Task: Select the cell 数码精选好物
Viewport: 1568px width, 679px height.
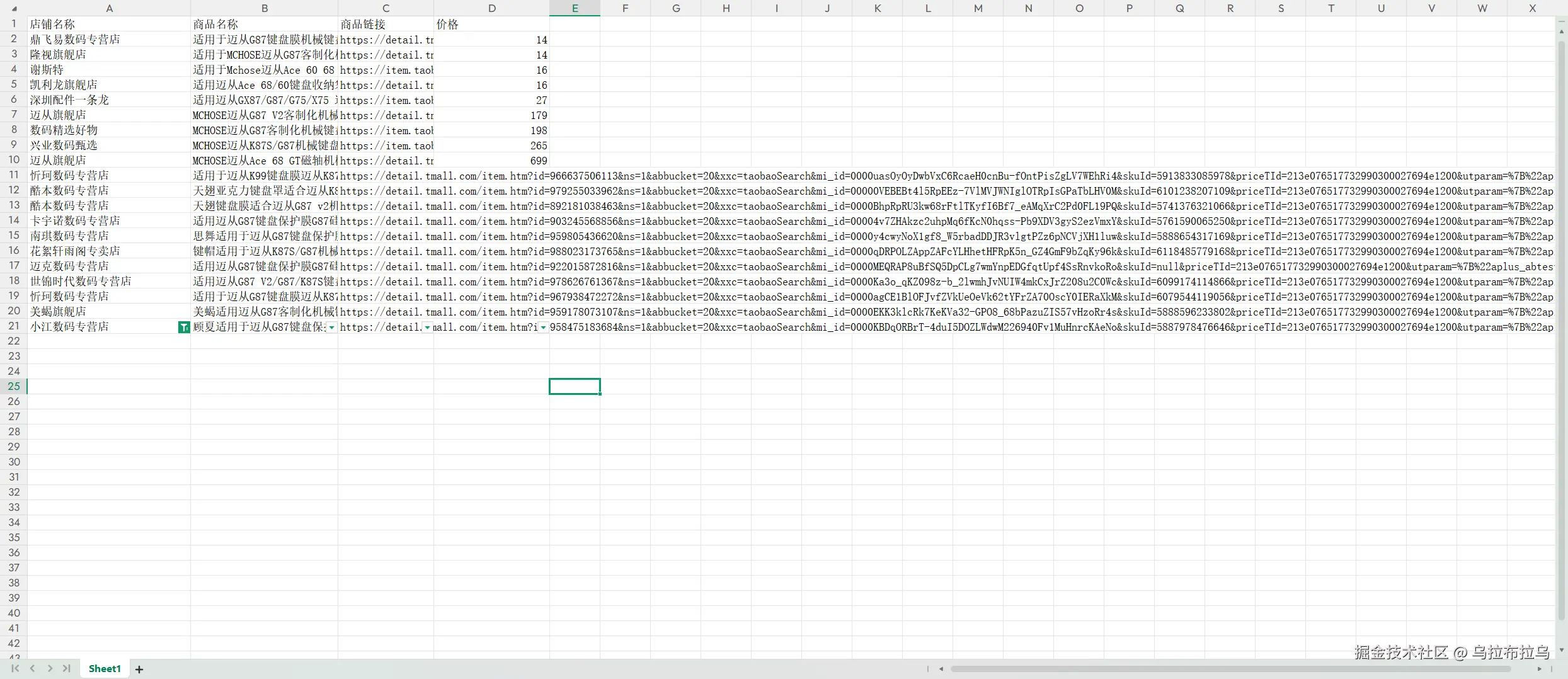Action: [109, 130]
